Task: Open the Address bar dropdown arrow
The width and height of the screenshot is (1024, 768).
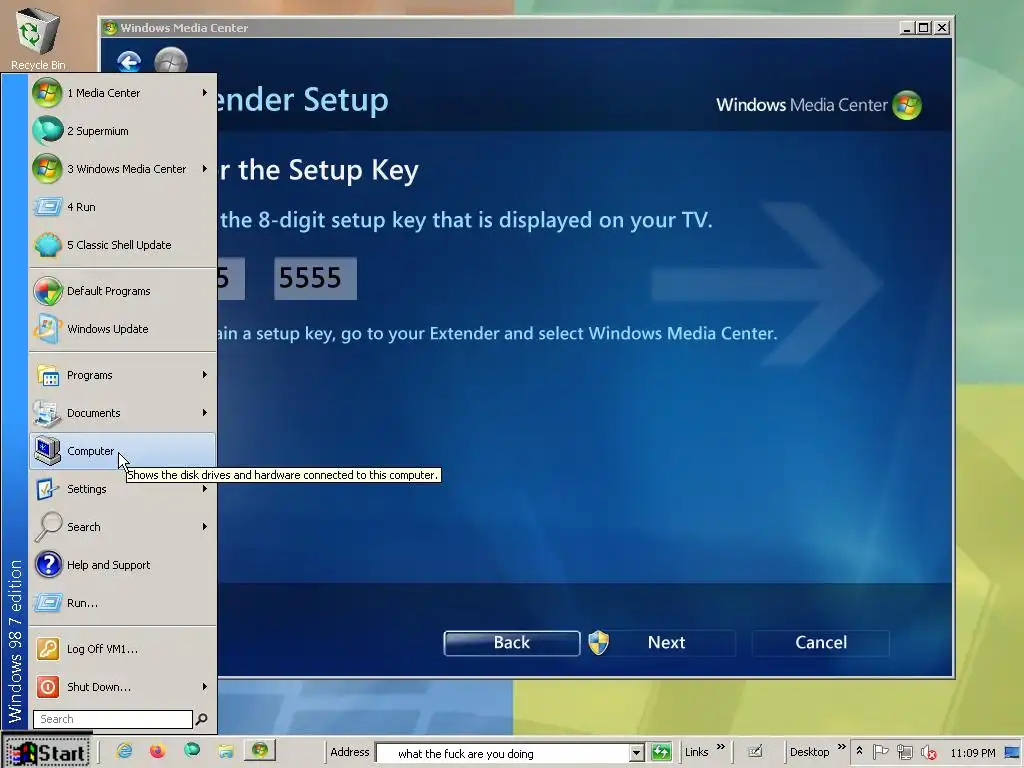Action: click(x=637, y=753)
